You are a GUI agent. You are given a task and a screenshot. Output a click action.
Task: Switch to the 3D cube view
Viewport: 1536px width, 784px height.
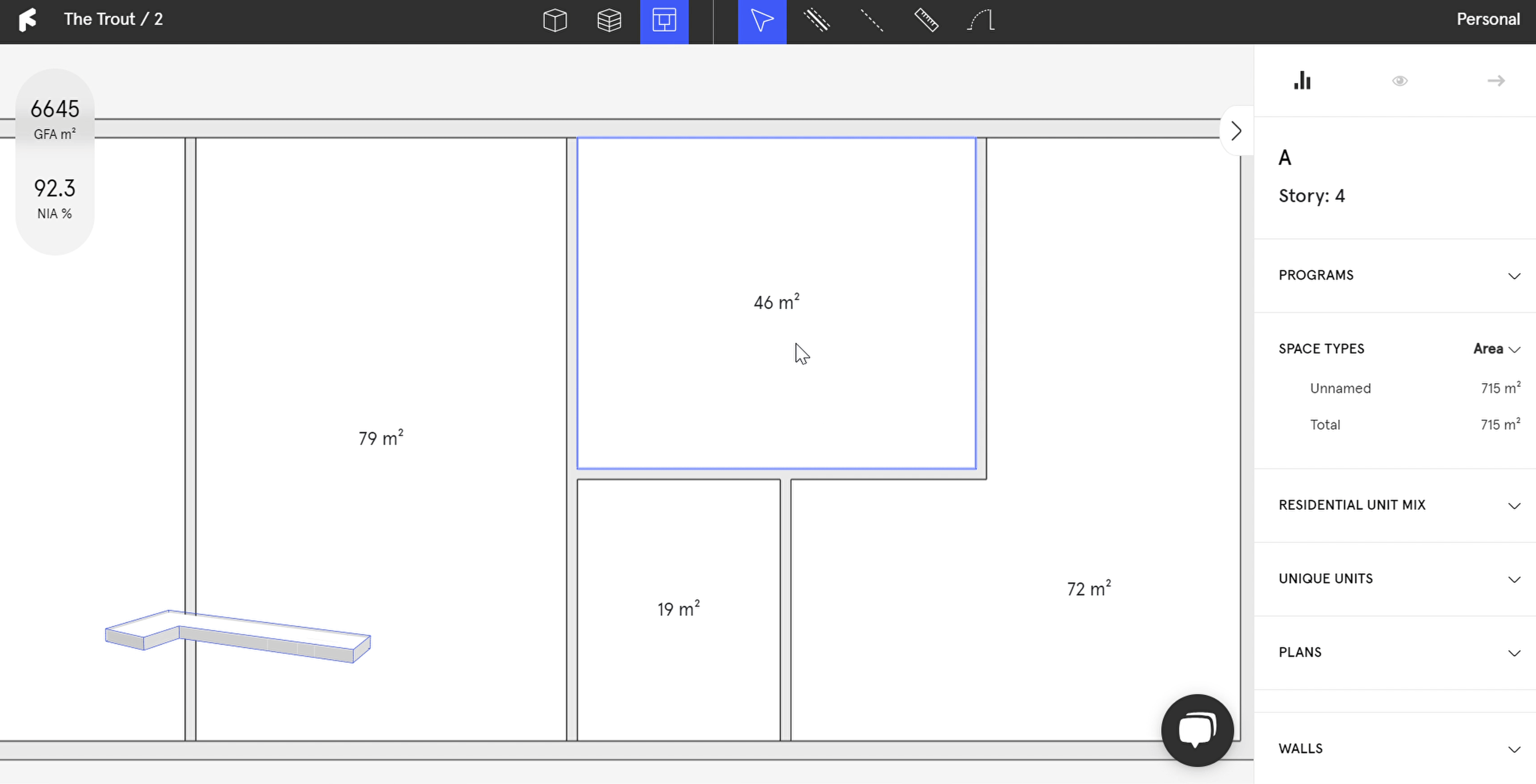pos(554,21)
